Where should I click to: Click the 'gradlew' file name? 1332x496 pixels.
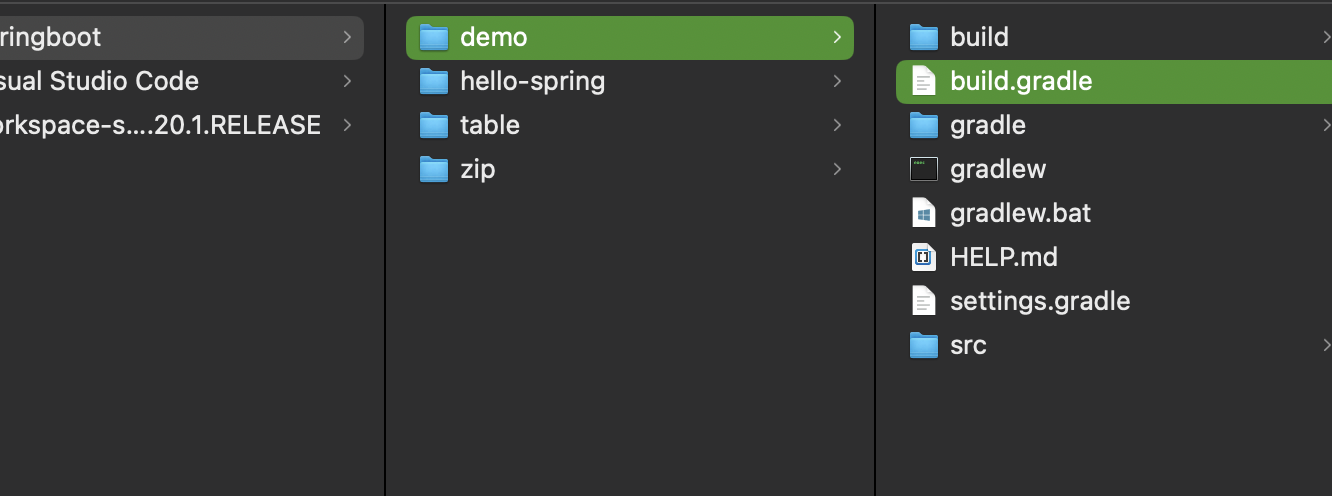click(x=998, y=169)
